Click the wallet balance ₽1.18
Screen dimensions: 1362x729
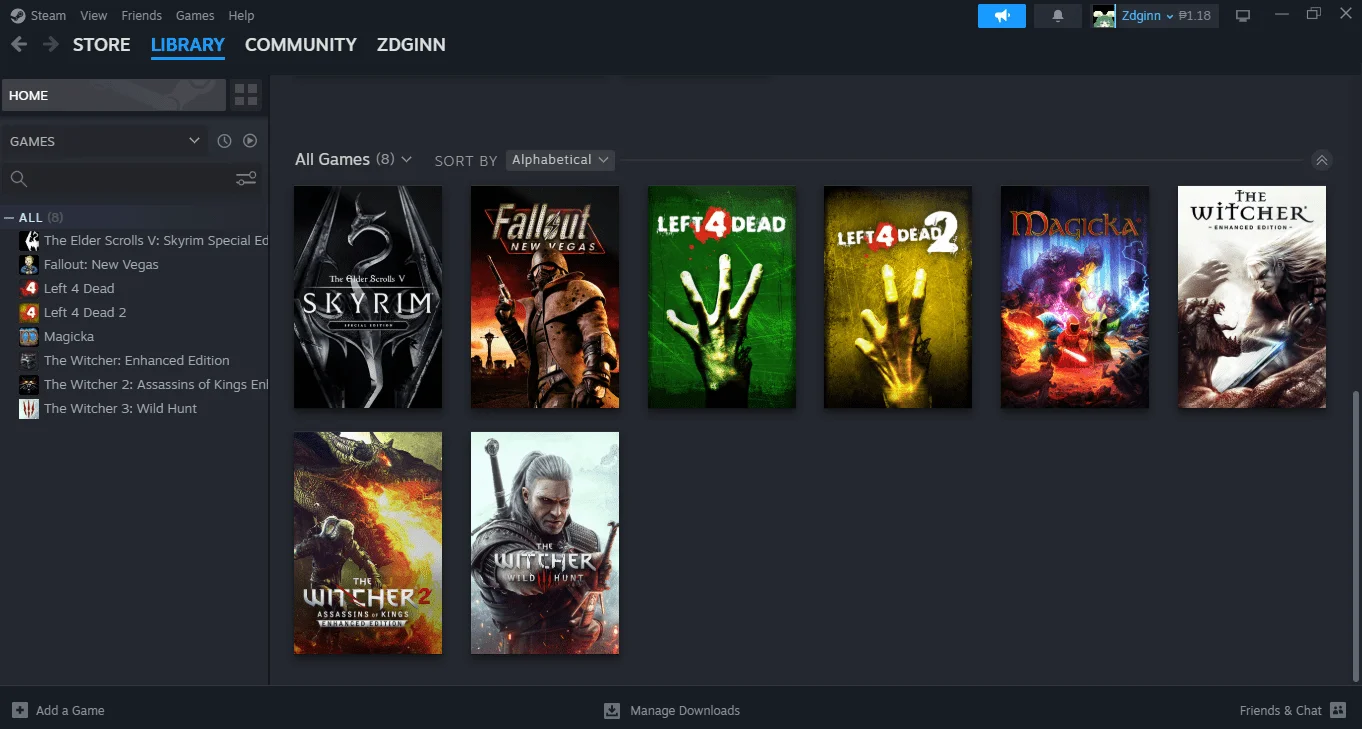1195,16
